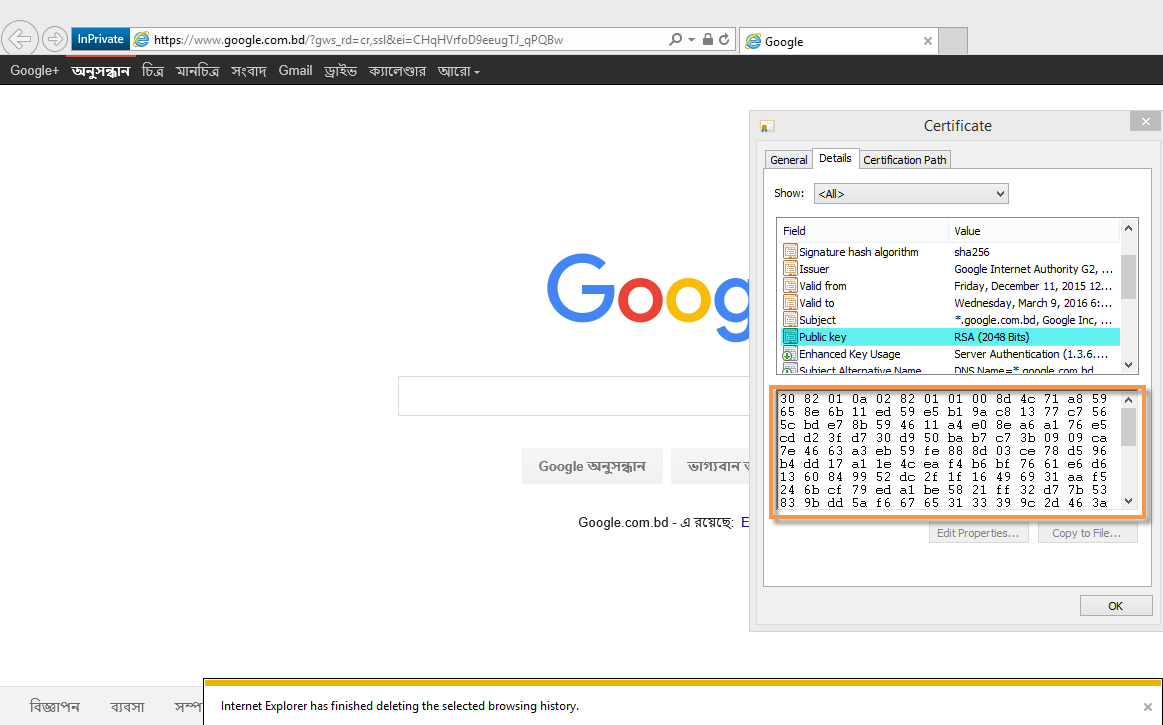The width and height of the screenshot is (1163, 725).
Task: Click the Certificate dialog title icon
Action: (x=767, y=127)
